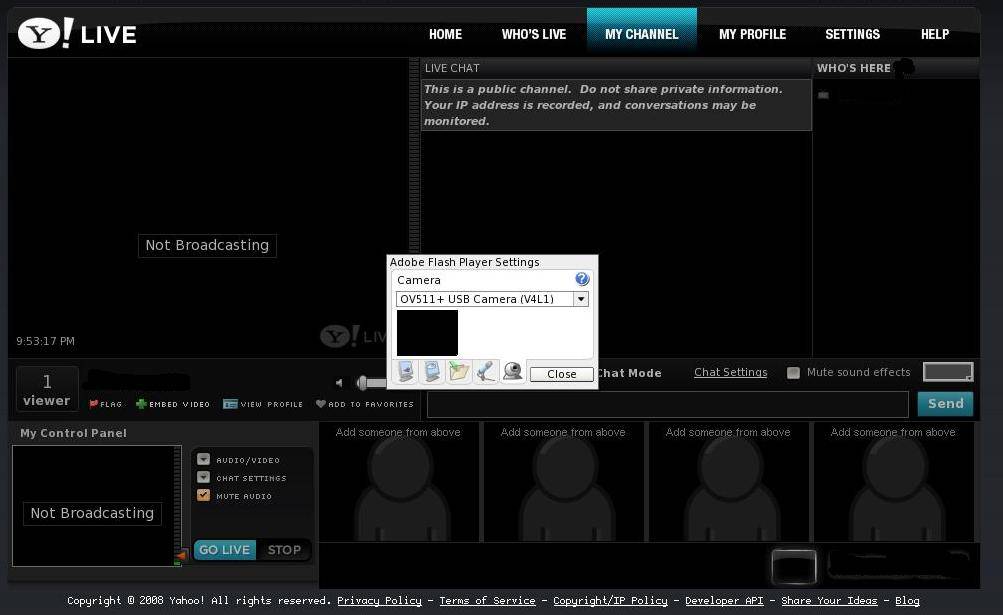Go to the Home tab
This screenshot has height=615, width=1003.
point(445,35)
